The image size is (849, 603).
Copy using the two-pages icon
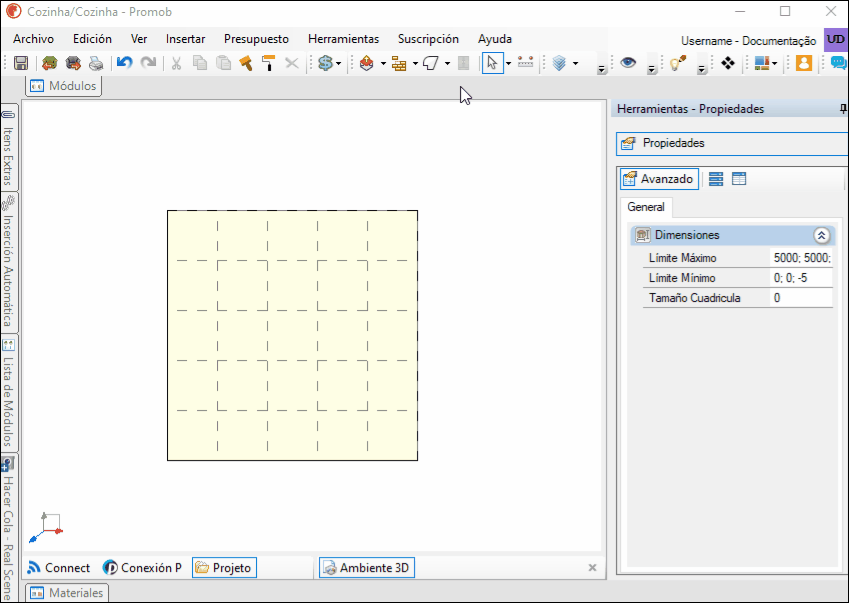(x=200, y=63)
